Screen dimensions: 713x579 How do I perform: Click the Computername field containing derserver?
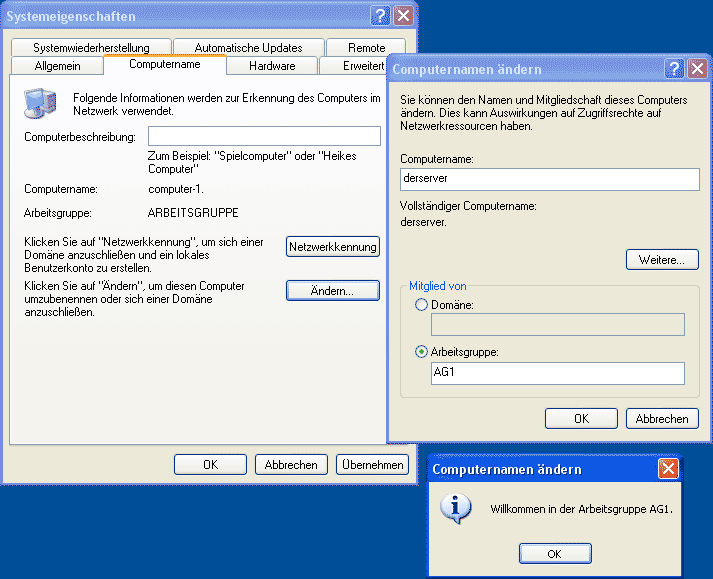pos(549,178)
